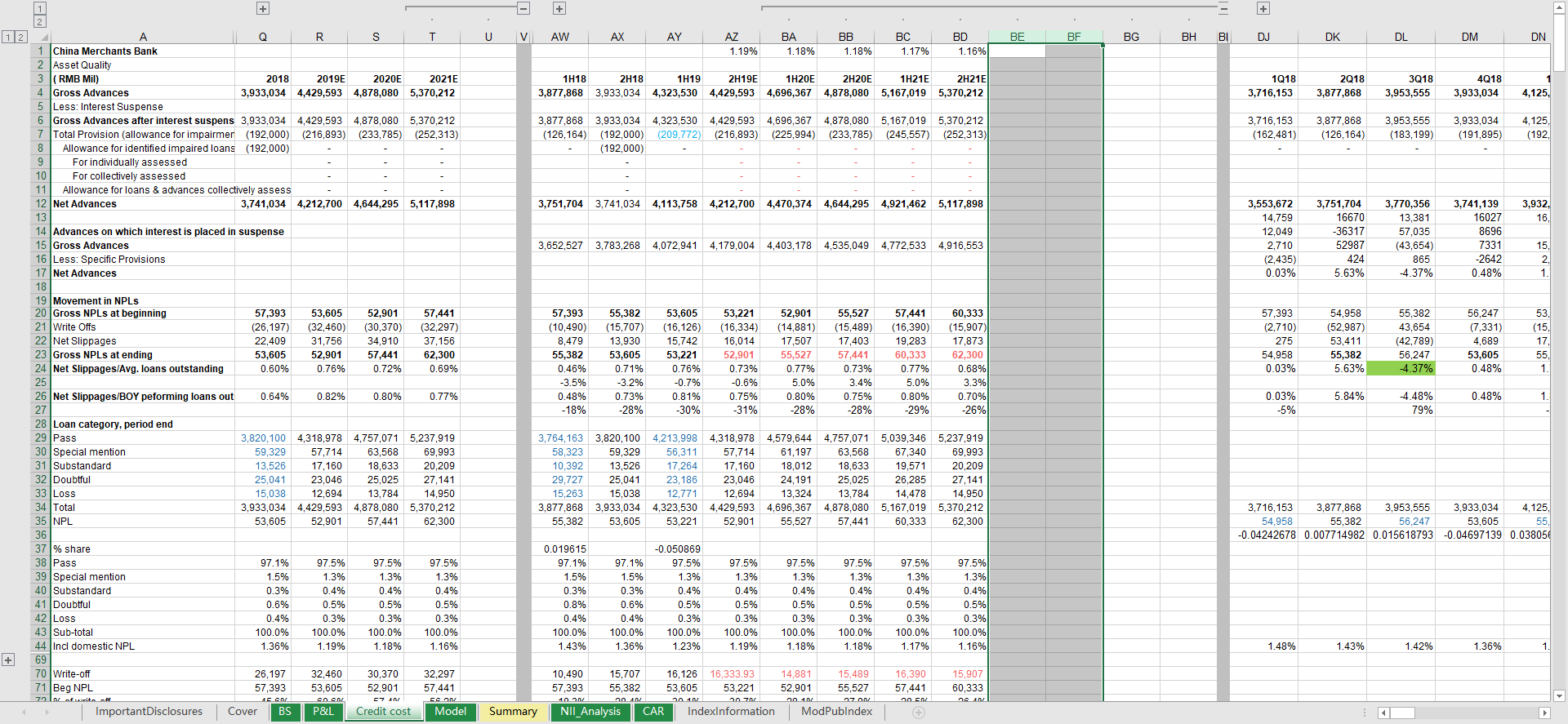Show column outline level 2
Viewport: 1568px width, 724px height.
tap(39, 22)
